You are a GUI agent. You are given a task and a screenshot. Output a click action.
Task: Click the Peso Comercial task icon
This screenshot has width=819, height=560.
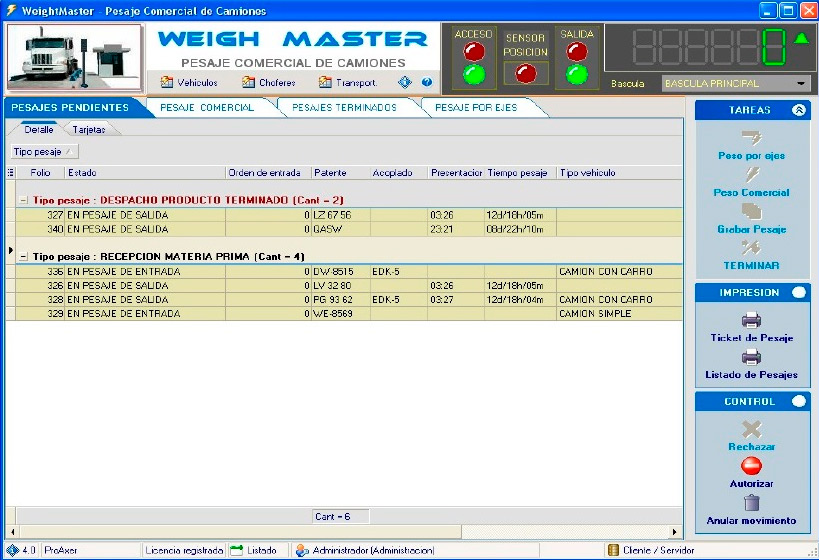tap(751, 175)
